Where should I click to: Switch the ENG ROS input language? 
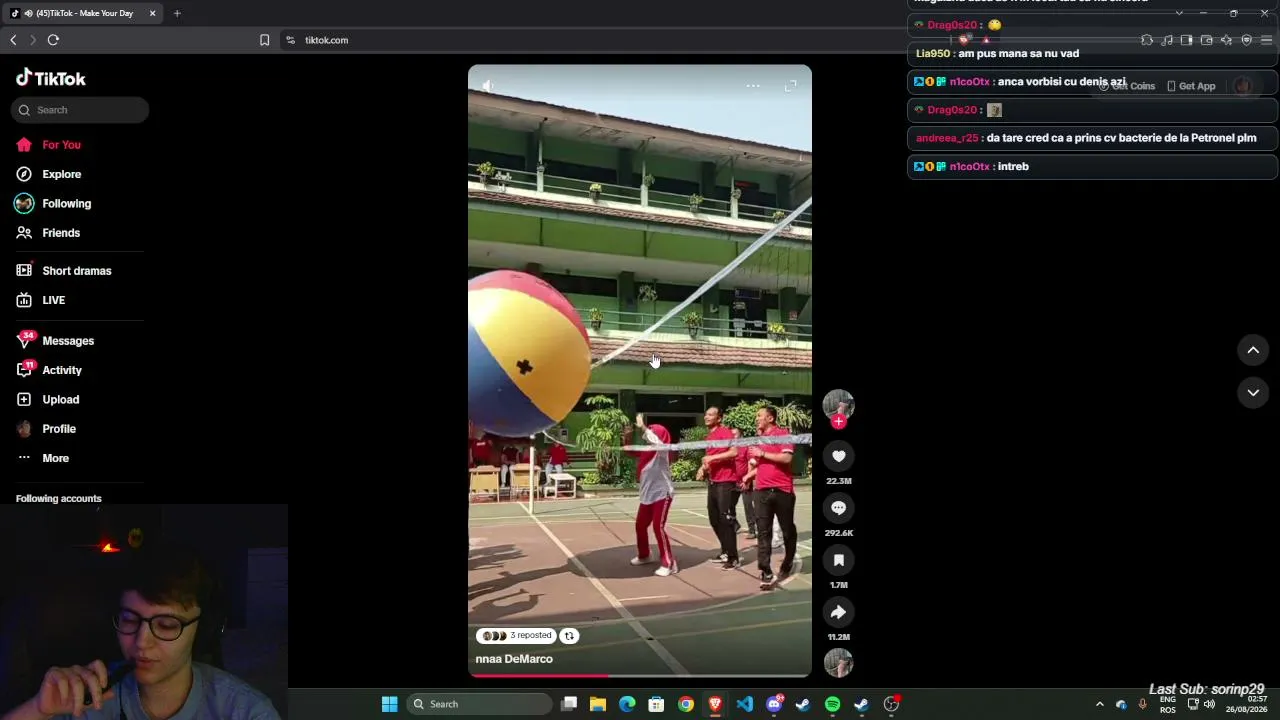point(1167,704)
